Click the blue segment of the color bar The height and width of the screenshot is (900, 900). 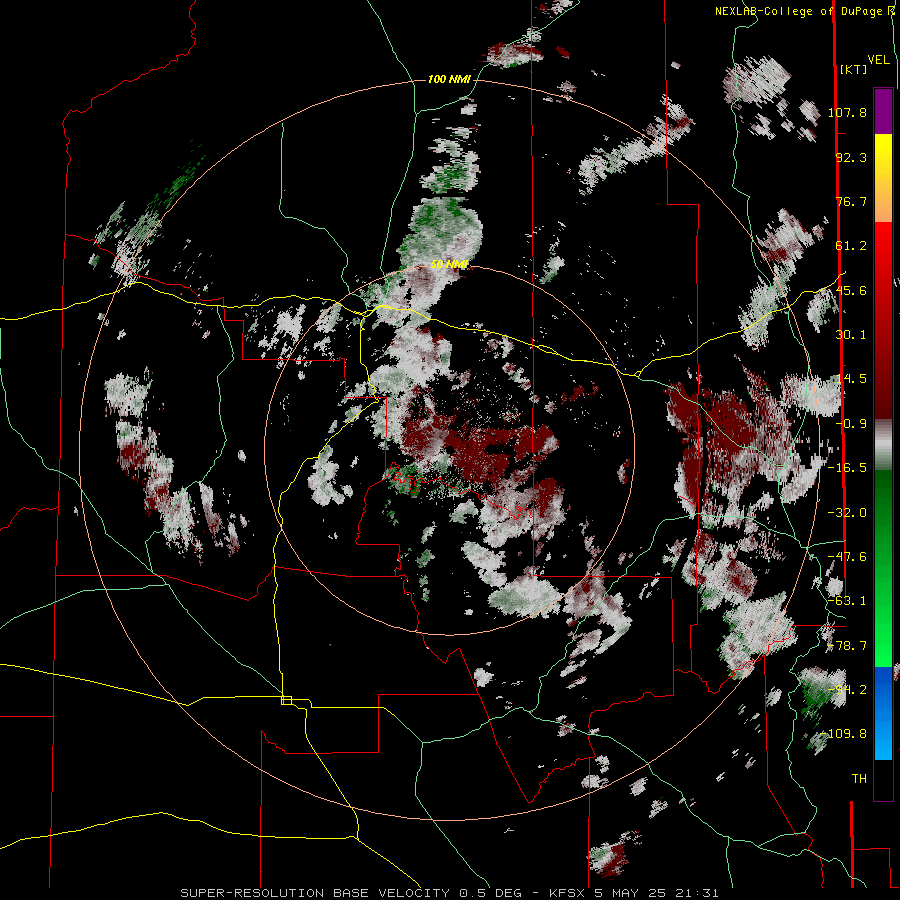(x=883, y=713)
